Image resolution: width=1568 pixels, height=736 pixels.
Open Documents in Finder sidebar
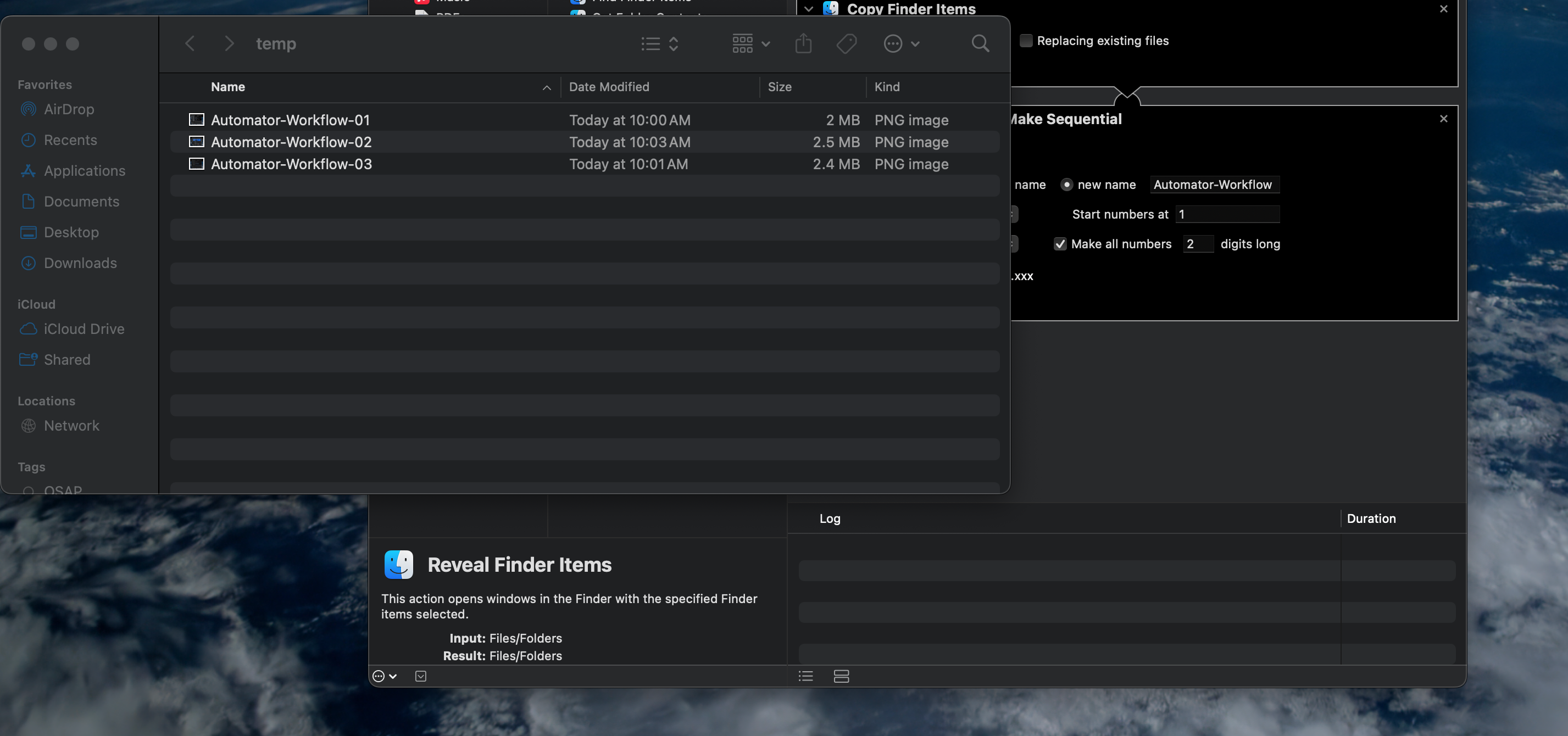(x=69, y=202)
